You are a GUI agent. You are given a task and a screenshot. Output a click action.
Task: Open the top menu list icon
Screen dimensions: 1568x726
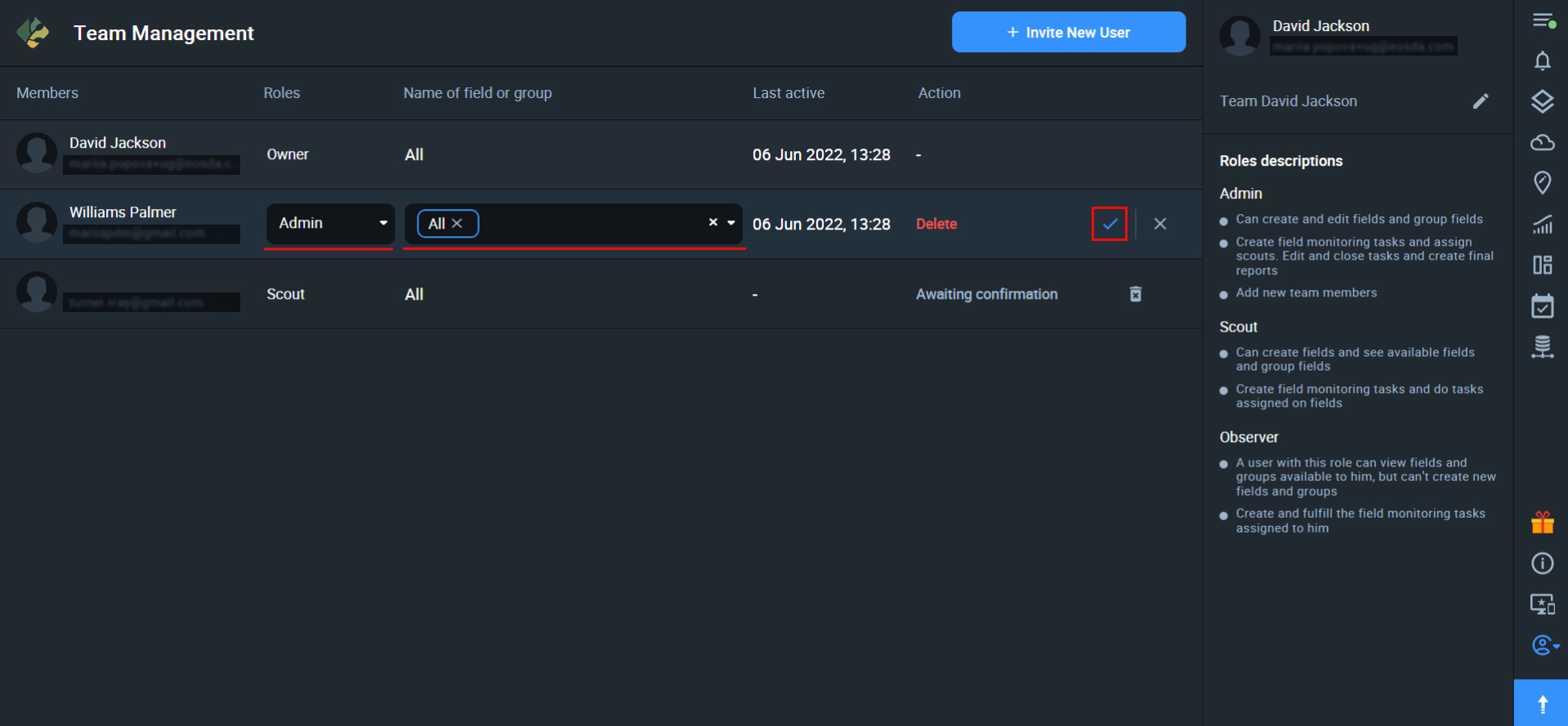[1542, 20]
